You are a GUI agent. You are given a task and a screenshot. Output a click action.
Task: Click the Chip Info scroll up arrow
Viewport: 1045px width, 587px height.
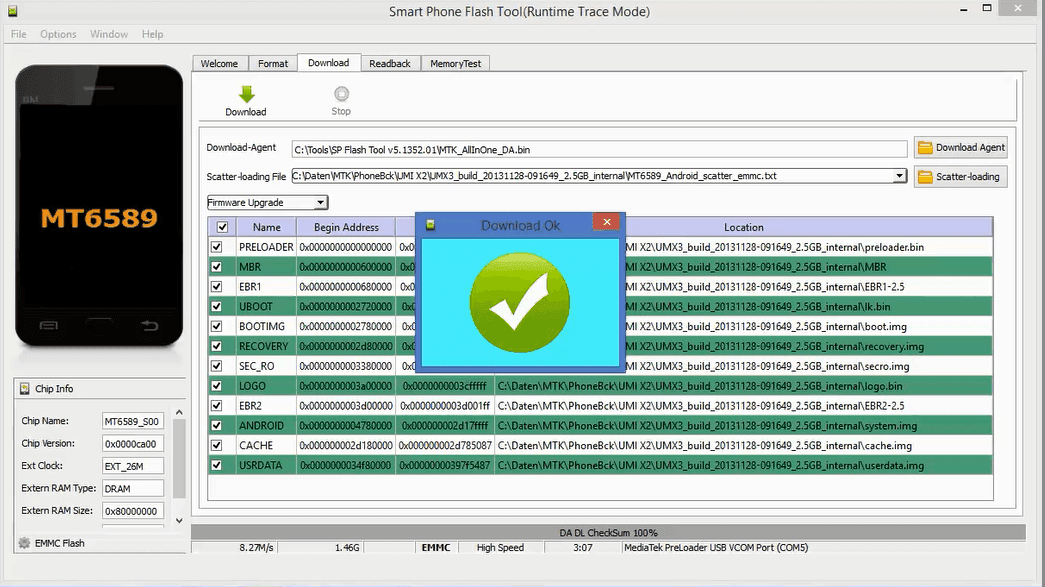coord(179,412)
